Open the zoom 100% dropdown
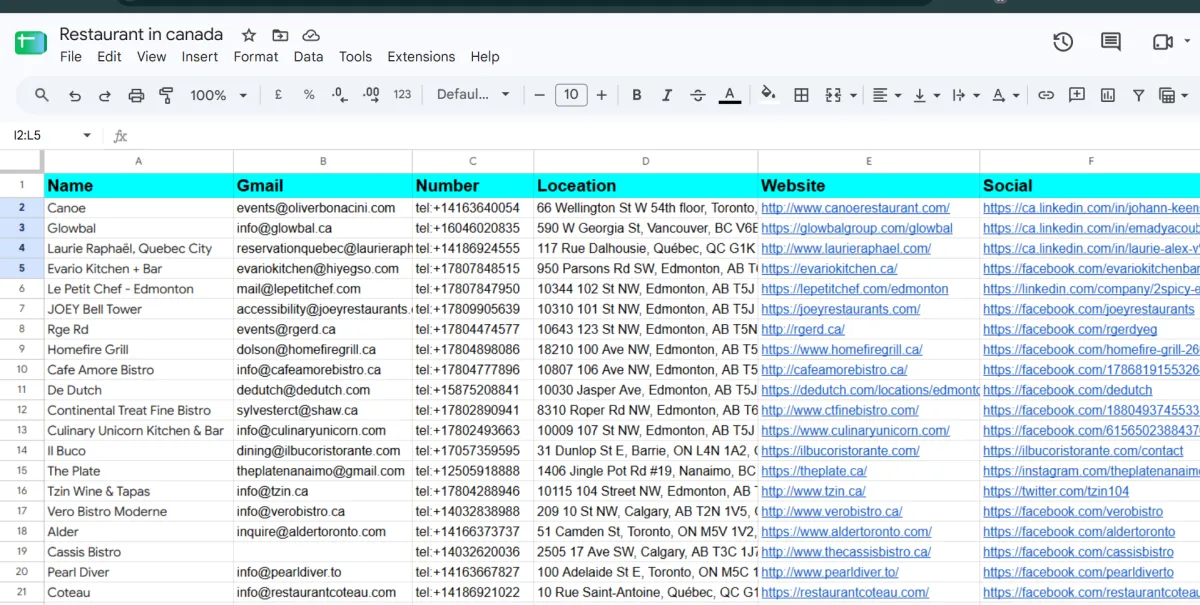 (x=218, y=95)
